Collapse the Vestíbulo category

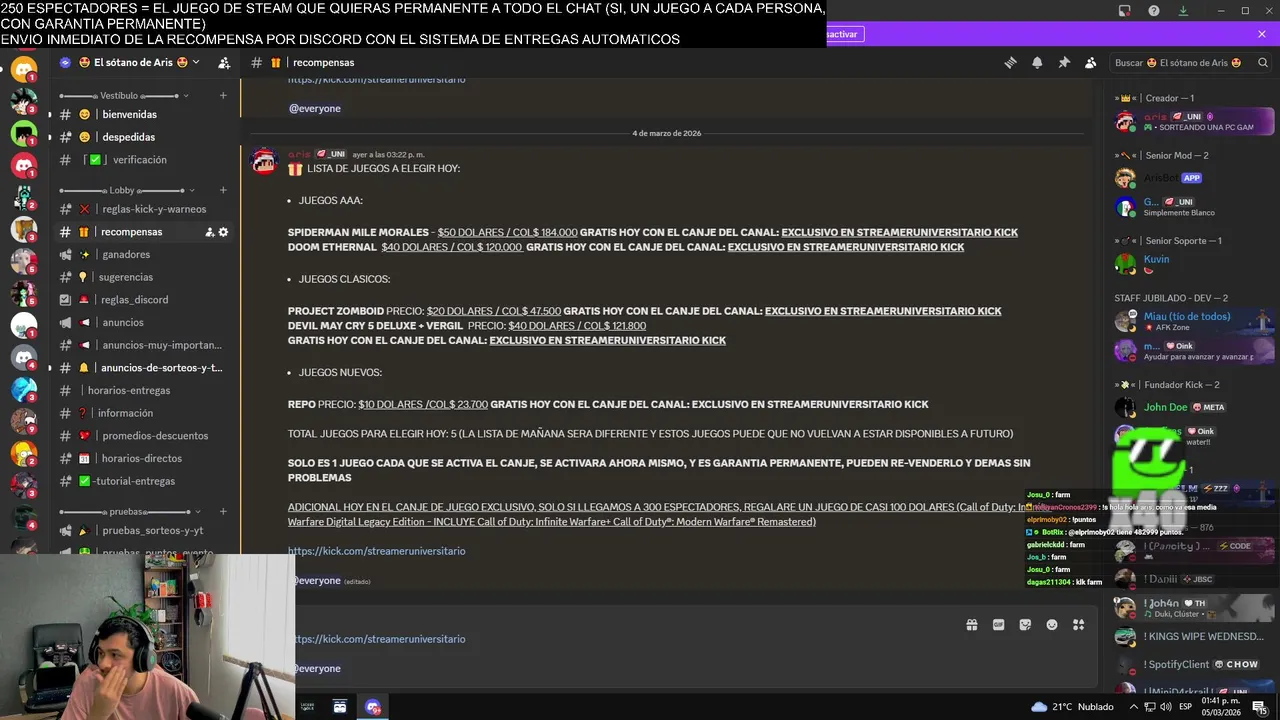pos(124,96)
